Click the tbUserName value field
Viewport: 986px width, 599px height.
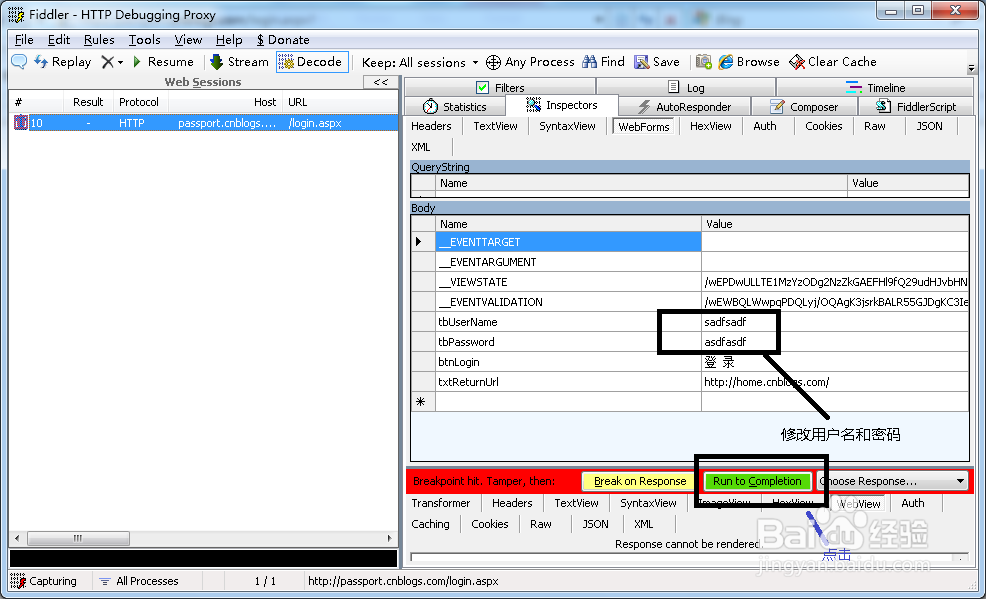(834, 322)
